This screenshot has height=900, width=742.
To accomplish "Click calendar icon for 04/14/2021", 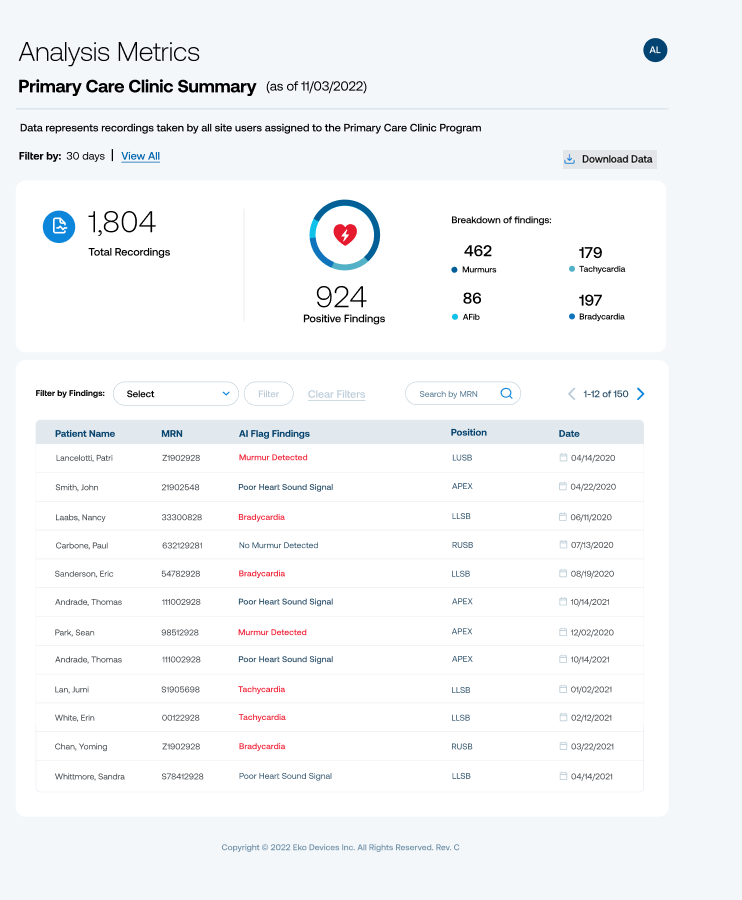I will (564, 776).
